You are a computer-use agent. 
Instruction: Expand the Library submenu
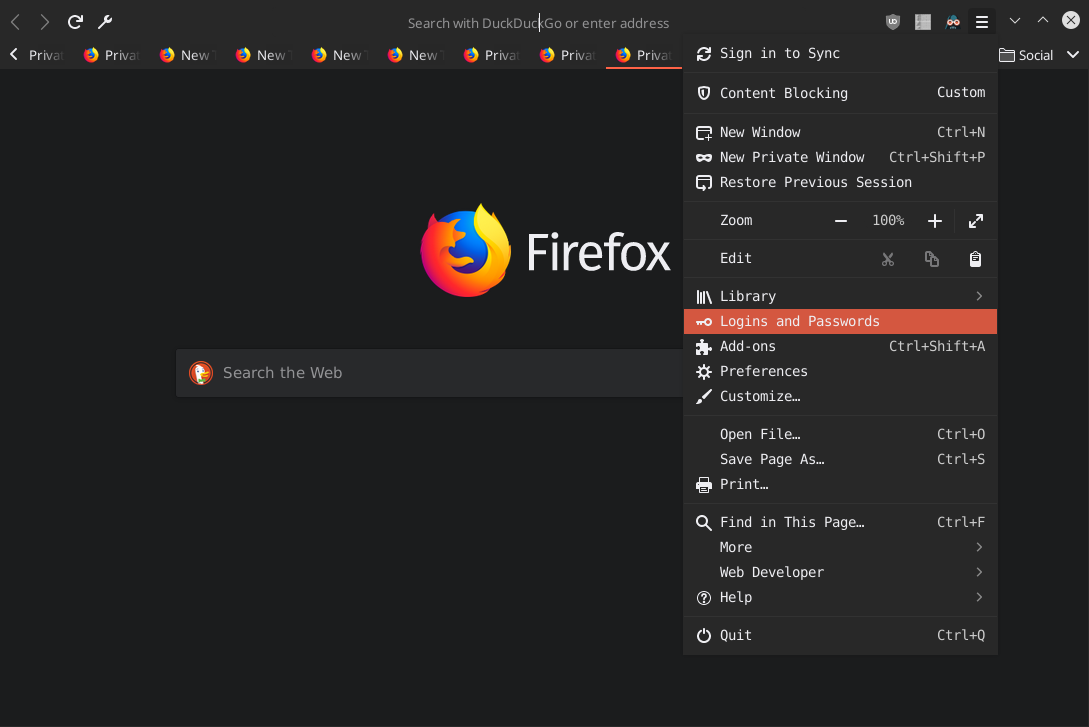(840, 296)
